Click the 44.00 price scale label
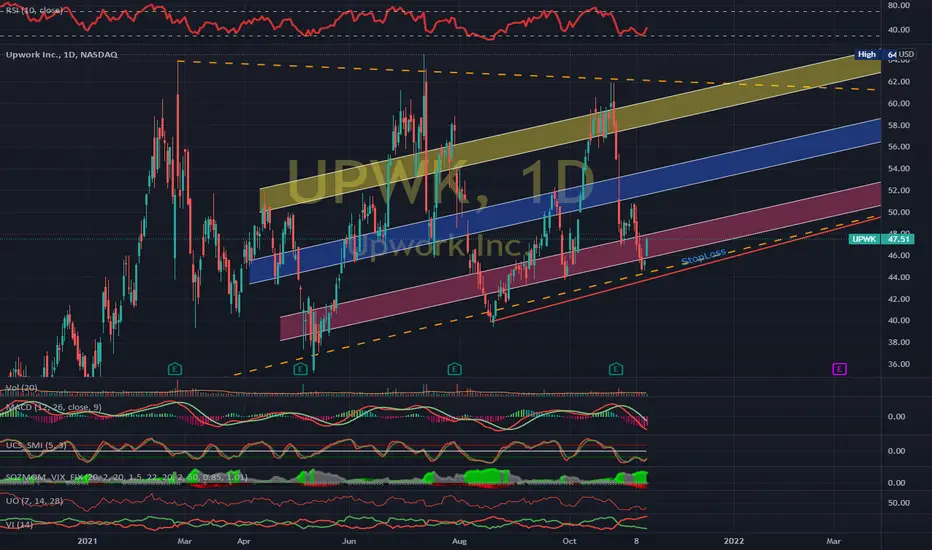This screenshot has height=550, width=932. point(899,277)
